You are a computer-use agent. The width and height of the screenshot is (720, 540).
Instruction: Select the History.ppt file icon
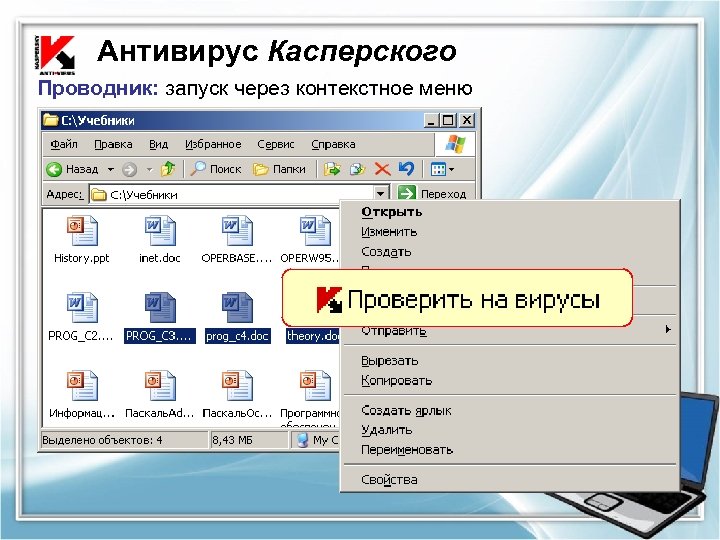(x=82, y=231)
